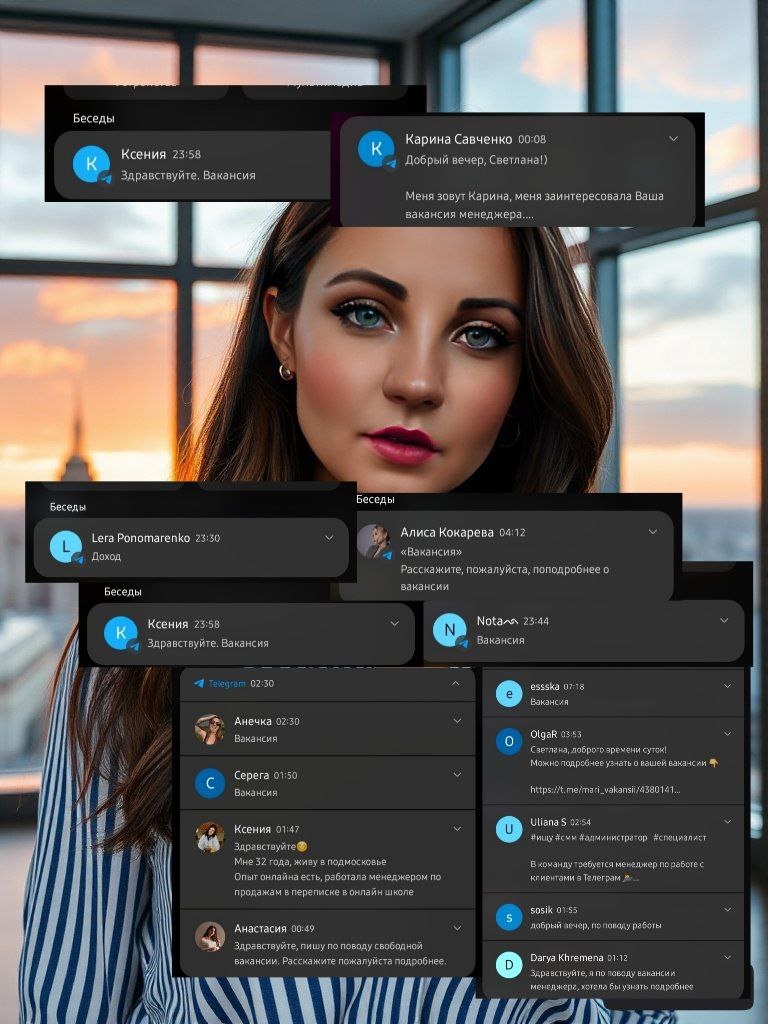768x1024 pixels.
Task: Open Lera Ponomarenko's 'Доход' message
Action: 106,556
